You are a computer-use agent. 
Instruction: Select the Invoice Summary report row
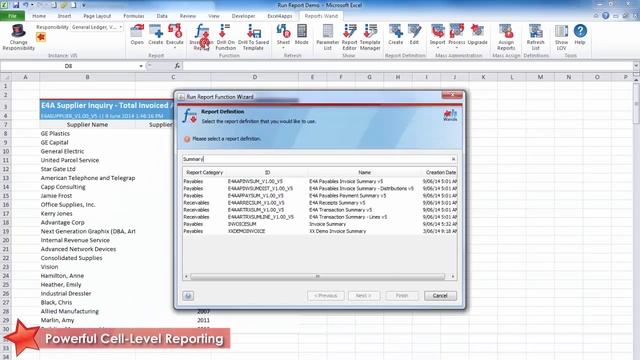[x=320, y=224]
